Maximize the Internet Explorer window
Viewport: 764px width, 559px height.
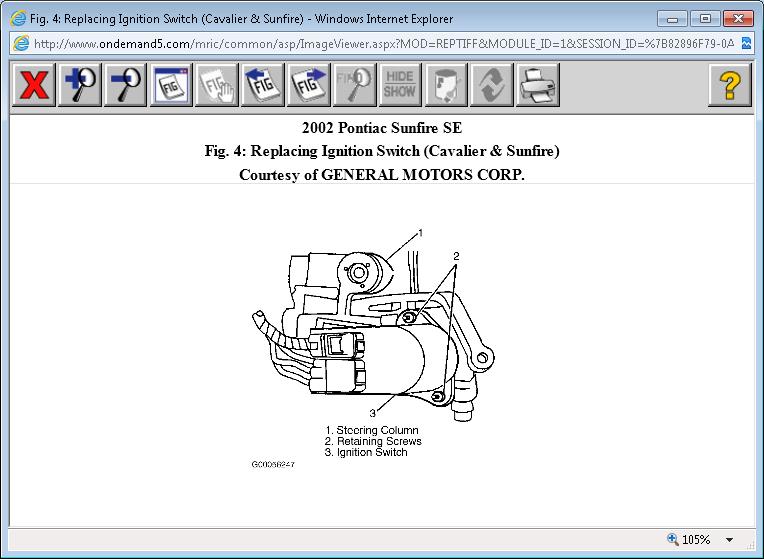coord(705,18)
